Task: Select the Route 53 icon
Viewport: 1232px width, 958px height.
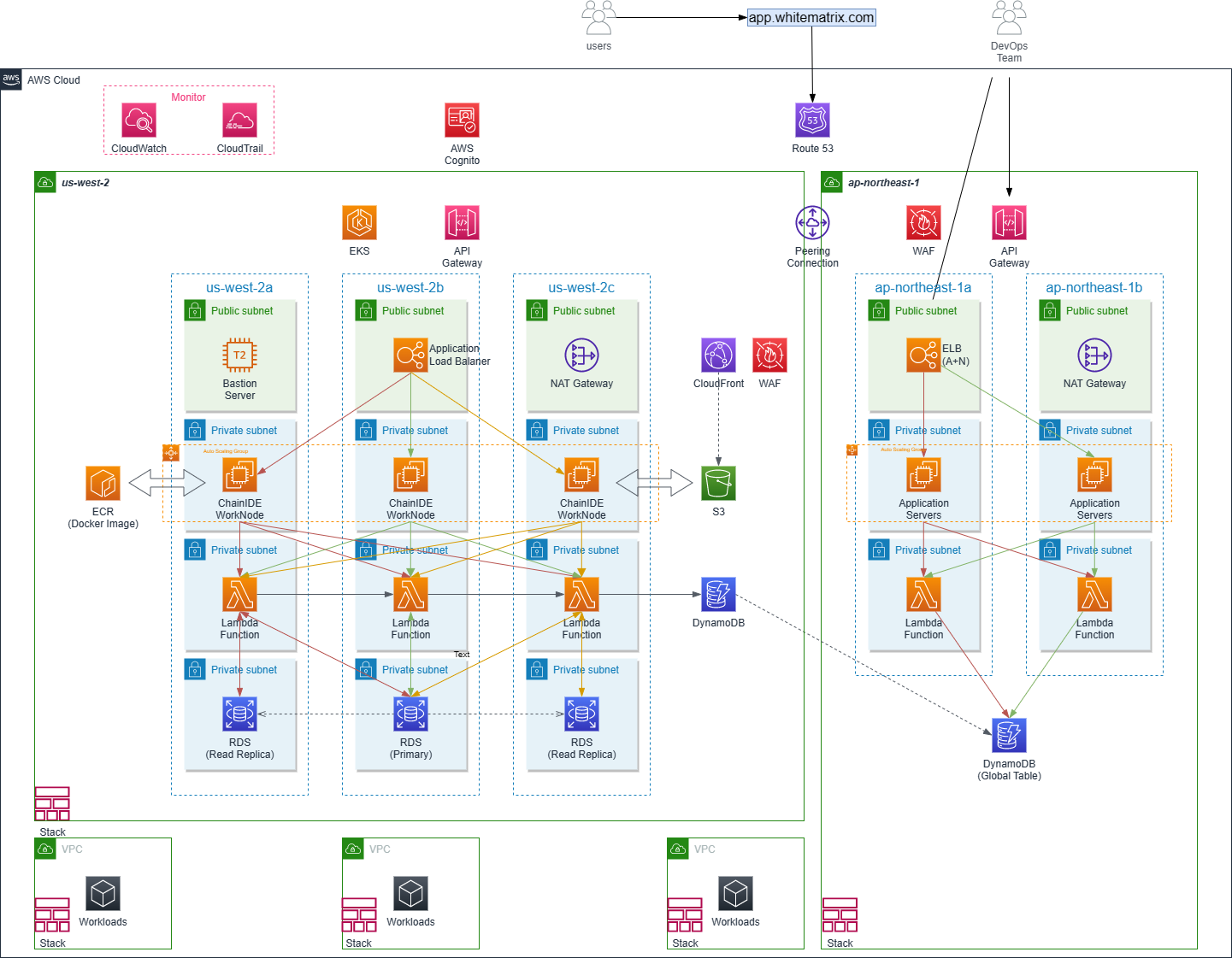Action: click(x=812, y=120)
